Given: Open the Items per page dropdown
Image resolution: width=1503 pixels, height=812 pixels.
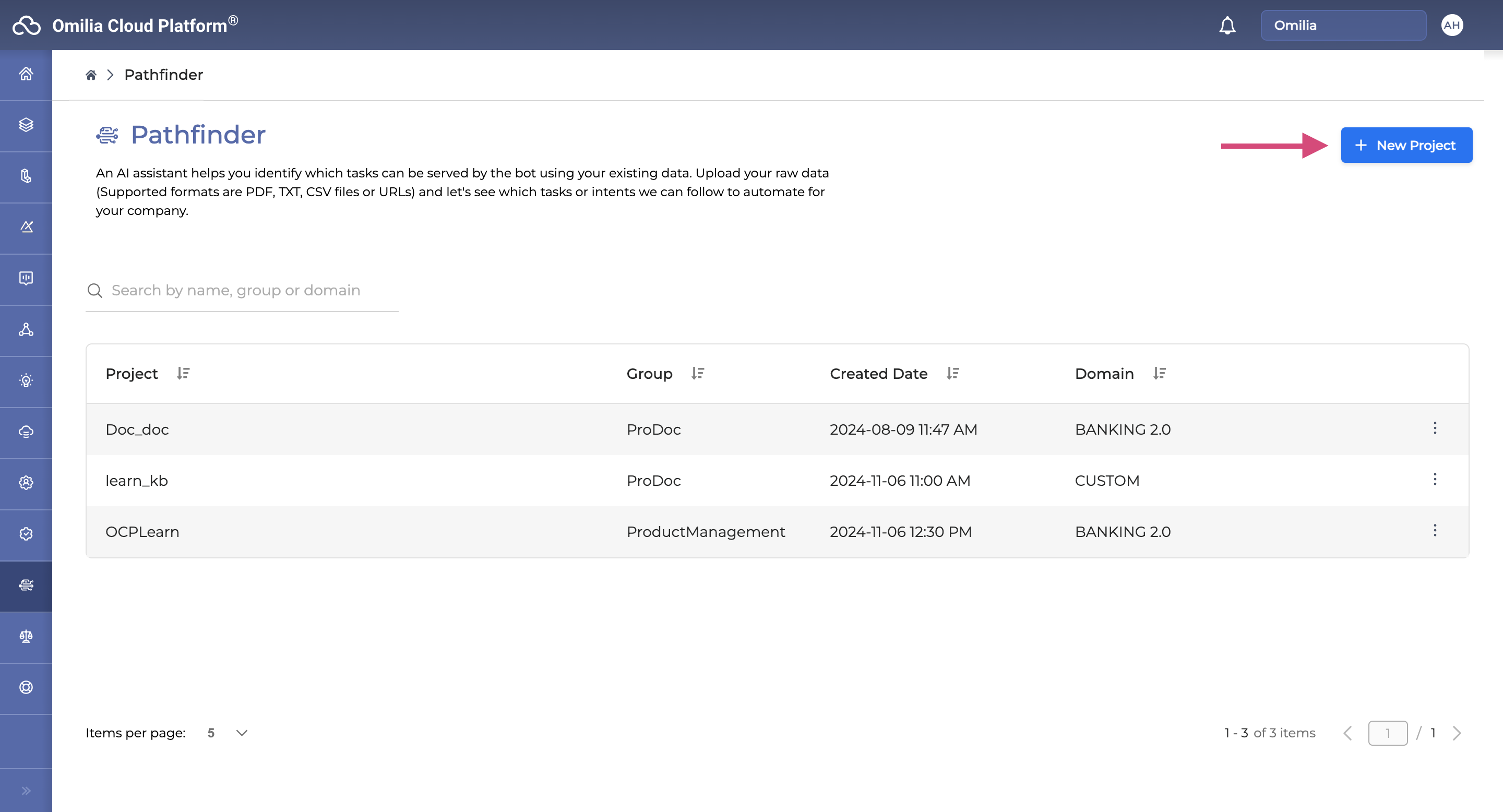Looking at the screenshot, I should coord(241,733).
